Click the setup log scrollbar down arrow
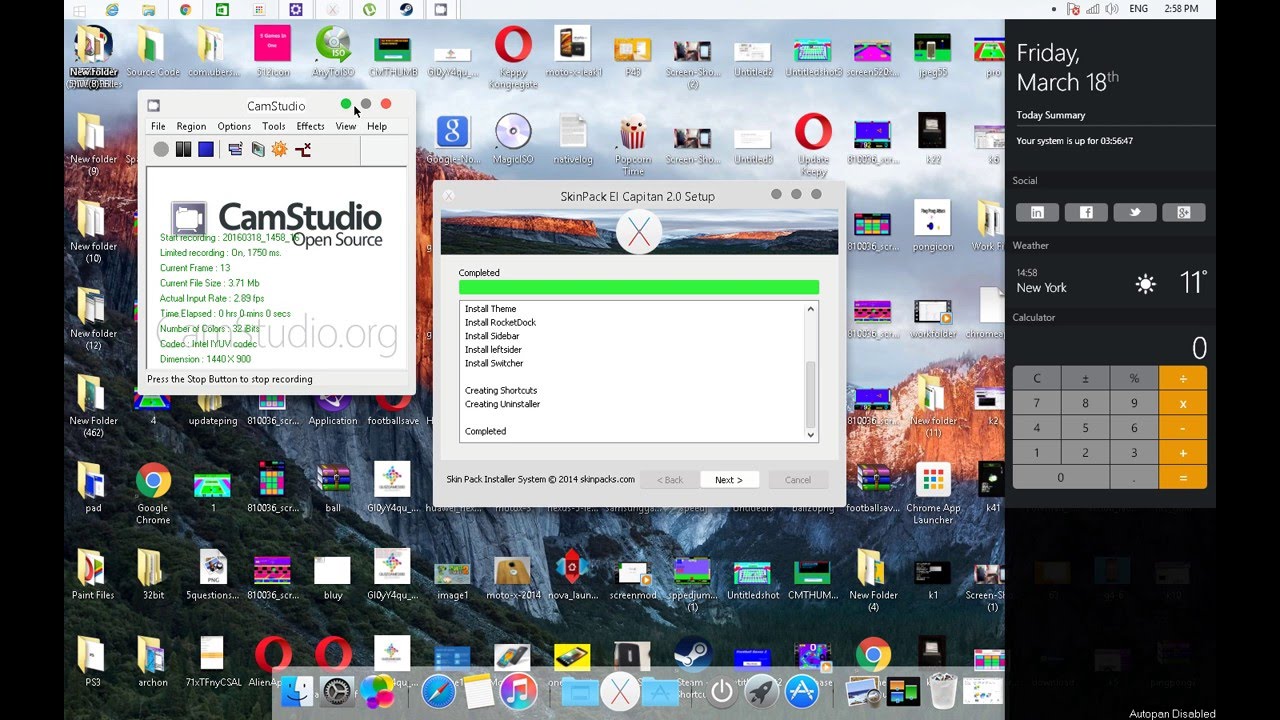Viewport: 1280px width, 720px height. point(810,434)
